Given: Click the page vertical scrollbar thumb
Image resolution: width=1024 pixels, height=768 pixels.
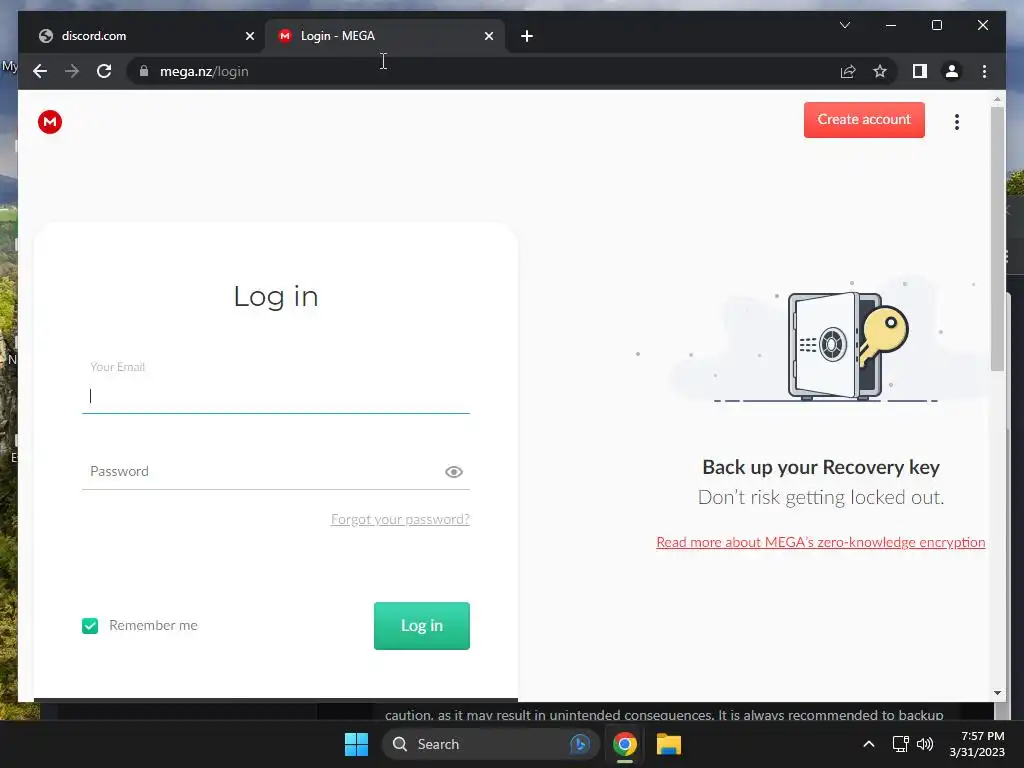Looking at the screenshot, I should (x=997, y=238).
